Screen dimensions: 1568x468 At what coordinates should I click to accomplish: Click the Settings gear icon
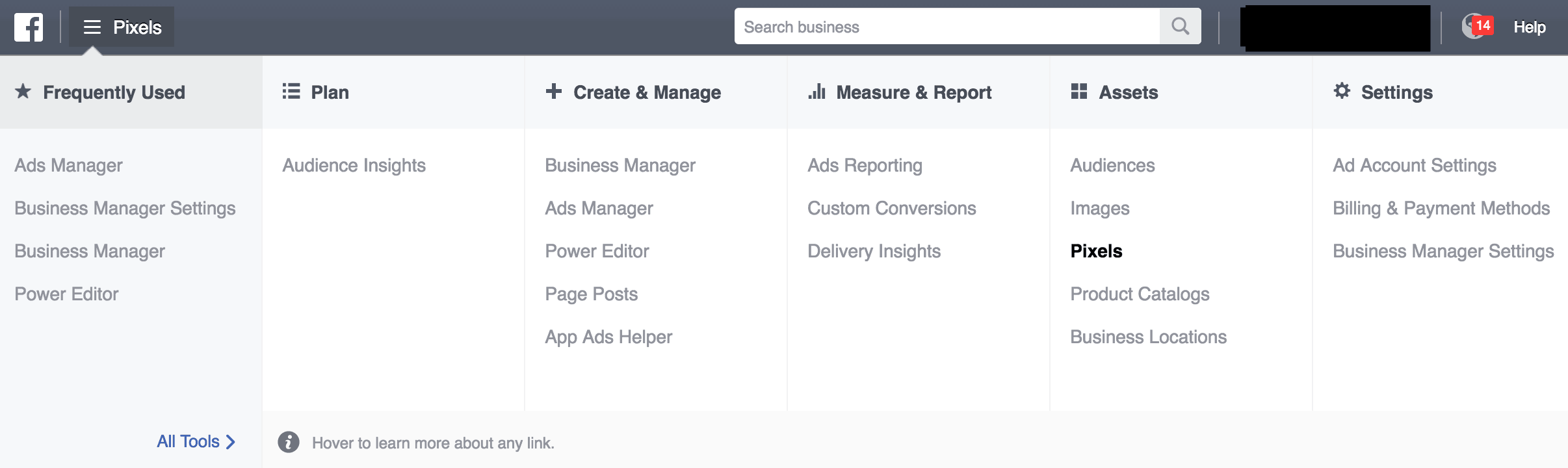click(x=1342, y=92)
